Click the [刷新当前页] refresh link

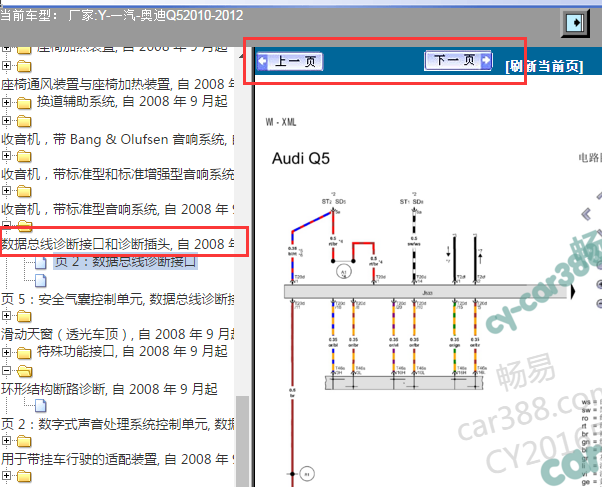[544, 66]
